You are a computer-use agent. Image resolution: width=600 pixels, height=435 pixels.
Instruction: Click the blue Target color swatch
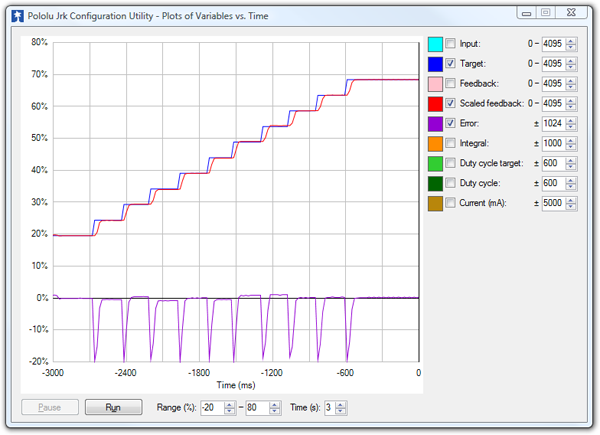click(x=434, y=64)
